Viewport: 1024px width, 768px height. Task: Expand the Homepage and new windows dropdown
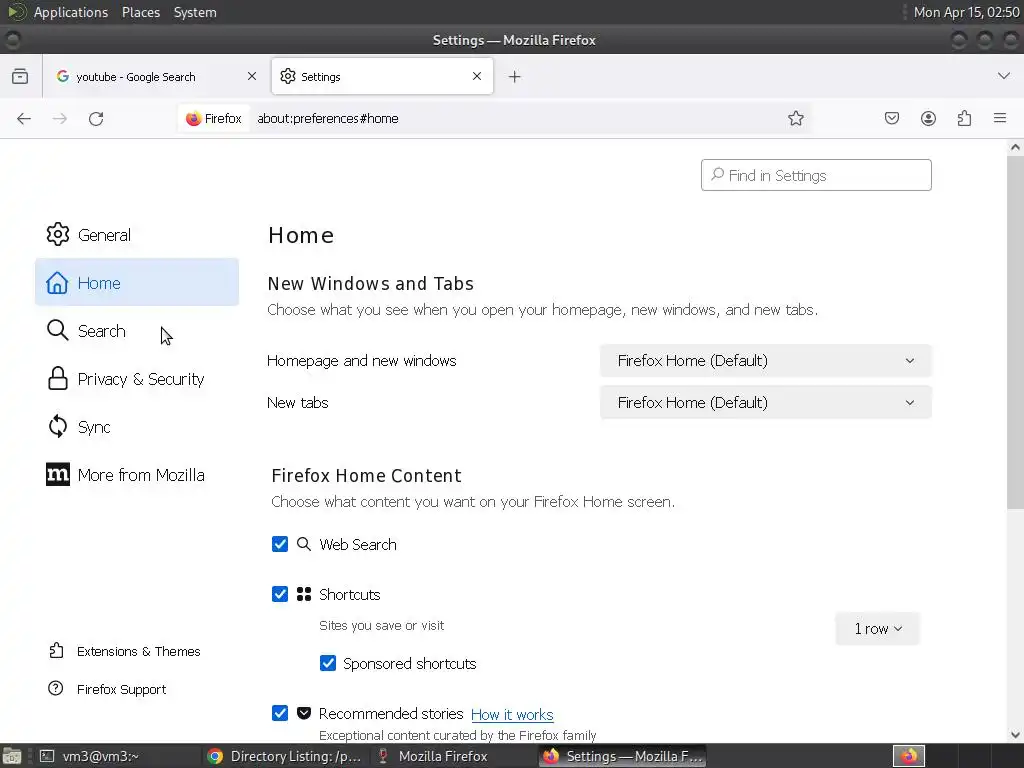765,361
